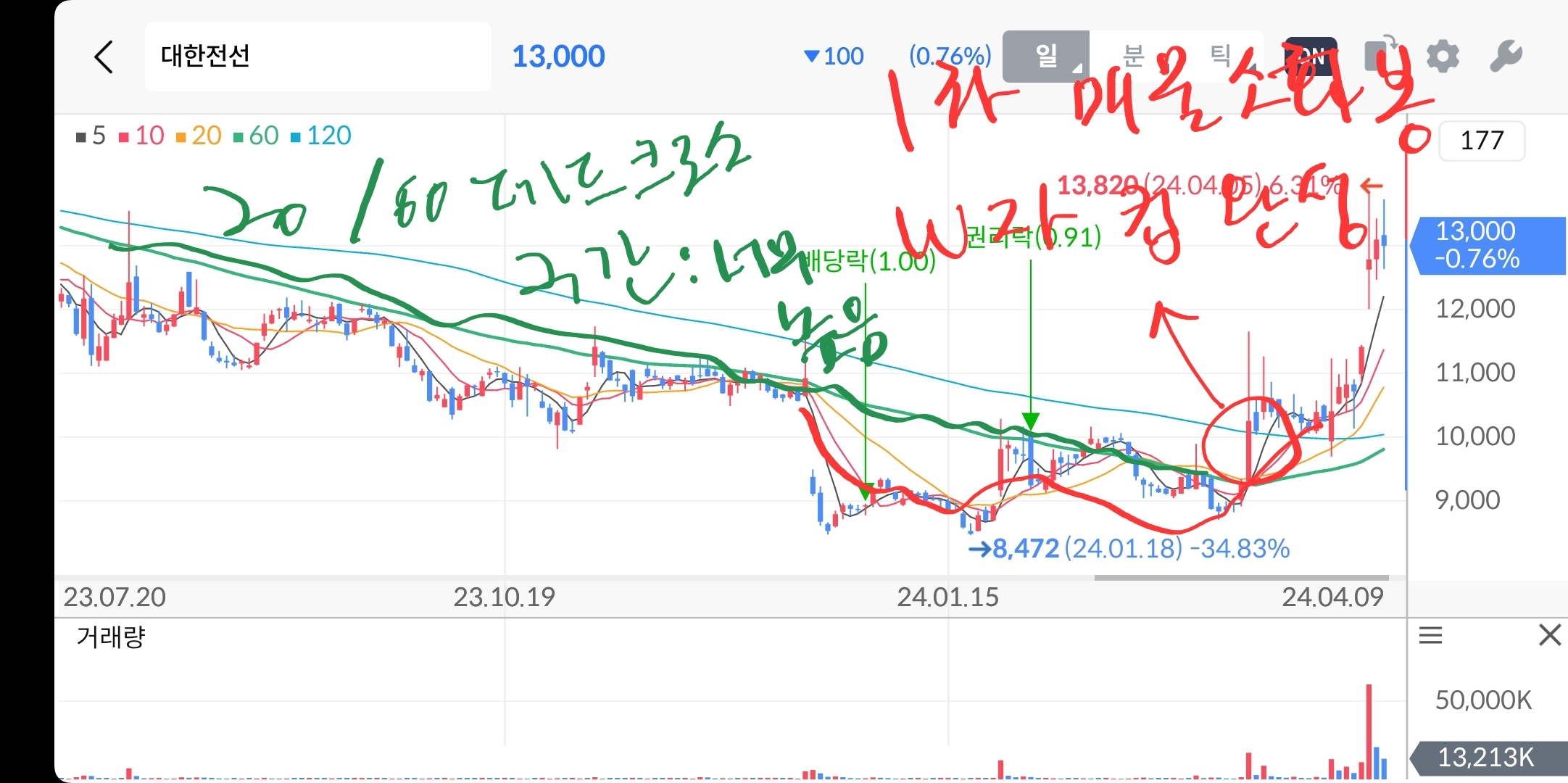Open chart settings gear icon
1568x783 pixels.
pos(1442,57)
